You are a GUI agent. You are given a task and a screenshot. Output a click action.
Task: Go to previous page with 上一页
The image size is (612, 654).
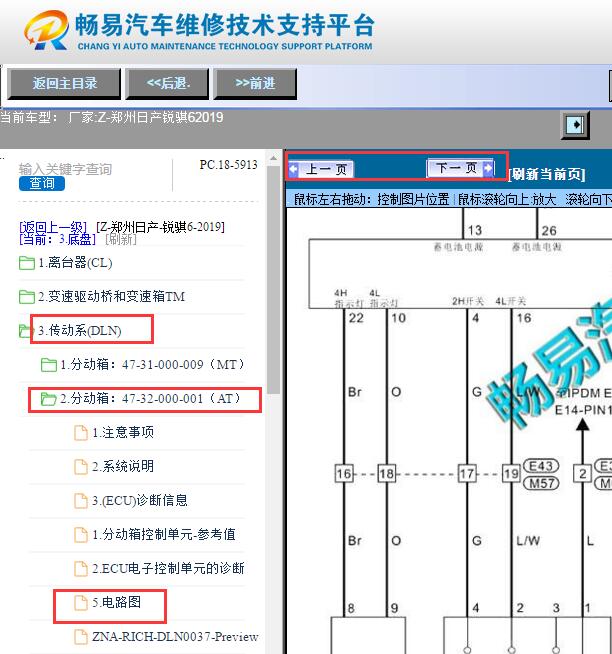[321, 169]
